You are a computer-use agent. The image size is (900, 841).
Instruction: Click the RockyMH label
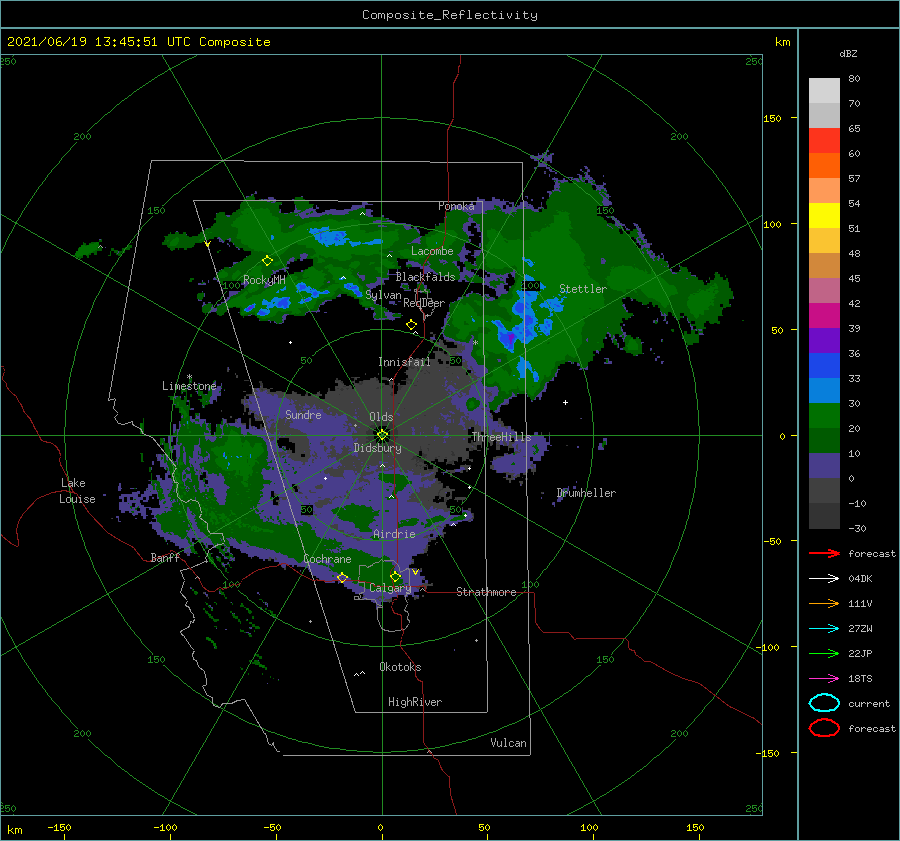click(264, 280)
